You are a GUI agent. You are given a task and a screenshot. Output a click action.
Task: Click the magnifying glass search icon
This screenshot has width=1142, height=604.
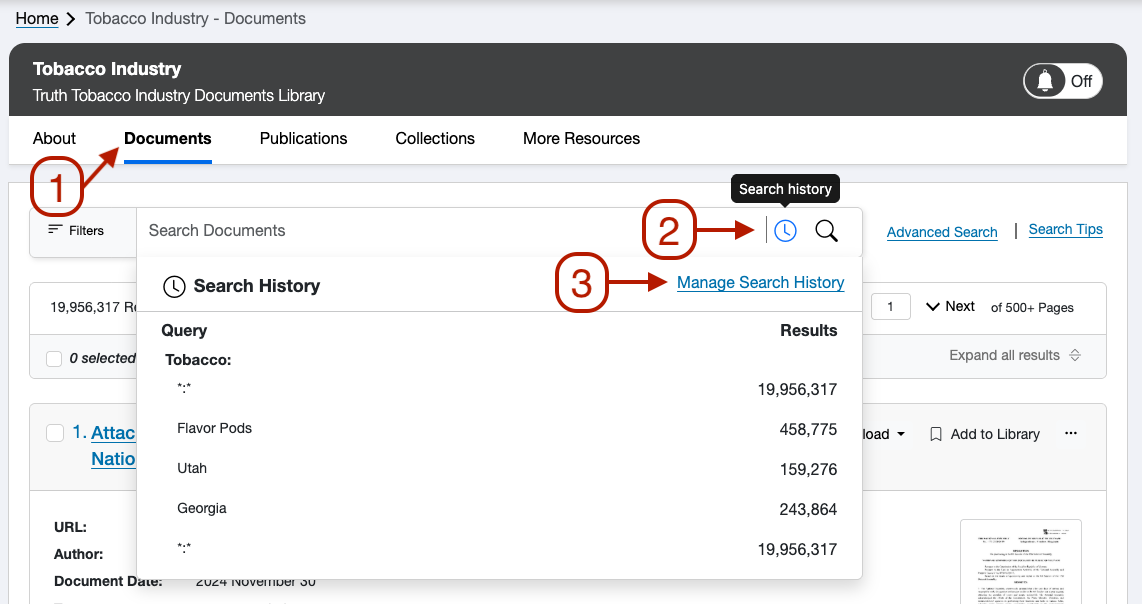click(x=827, y=231)
